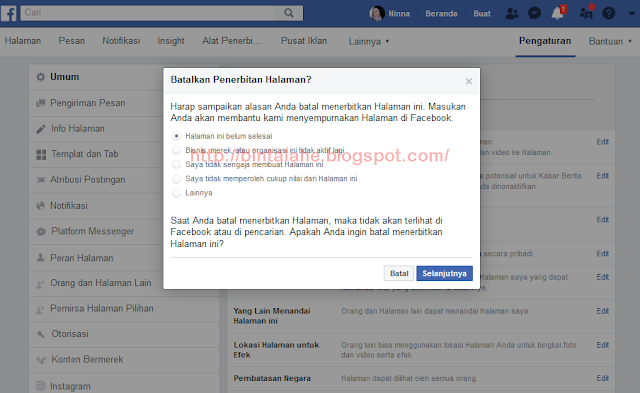Open the Halaman tab
The height and width of the screenshot is (393, 640).
coord(23,41)
